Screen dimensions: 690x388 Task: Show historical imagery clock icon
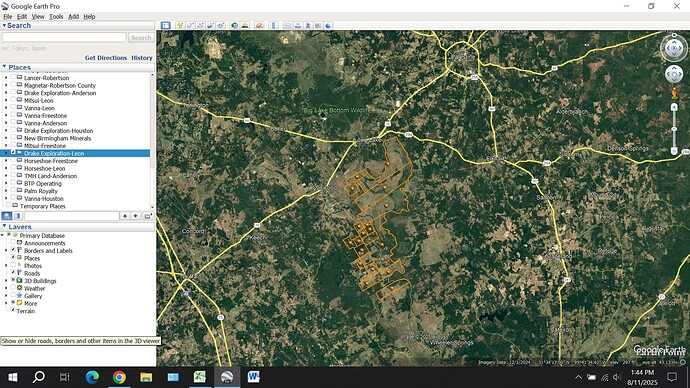234,26
